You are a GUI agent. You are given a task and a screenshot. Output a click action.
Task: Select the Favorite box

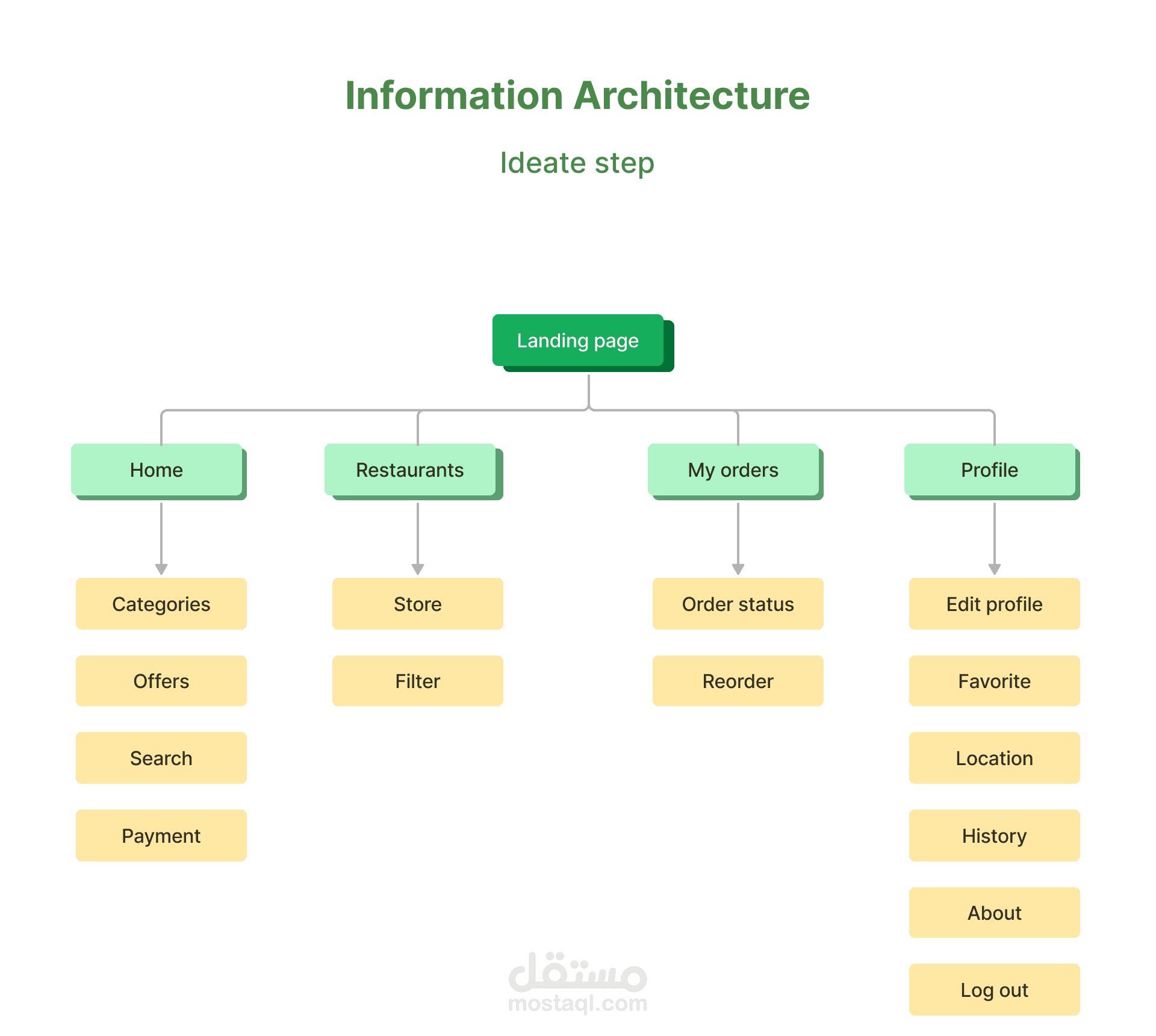tap(995, 681)
